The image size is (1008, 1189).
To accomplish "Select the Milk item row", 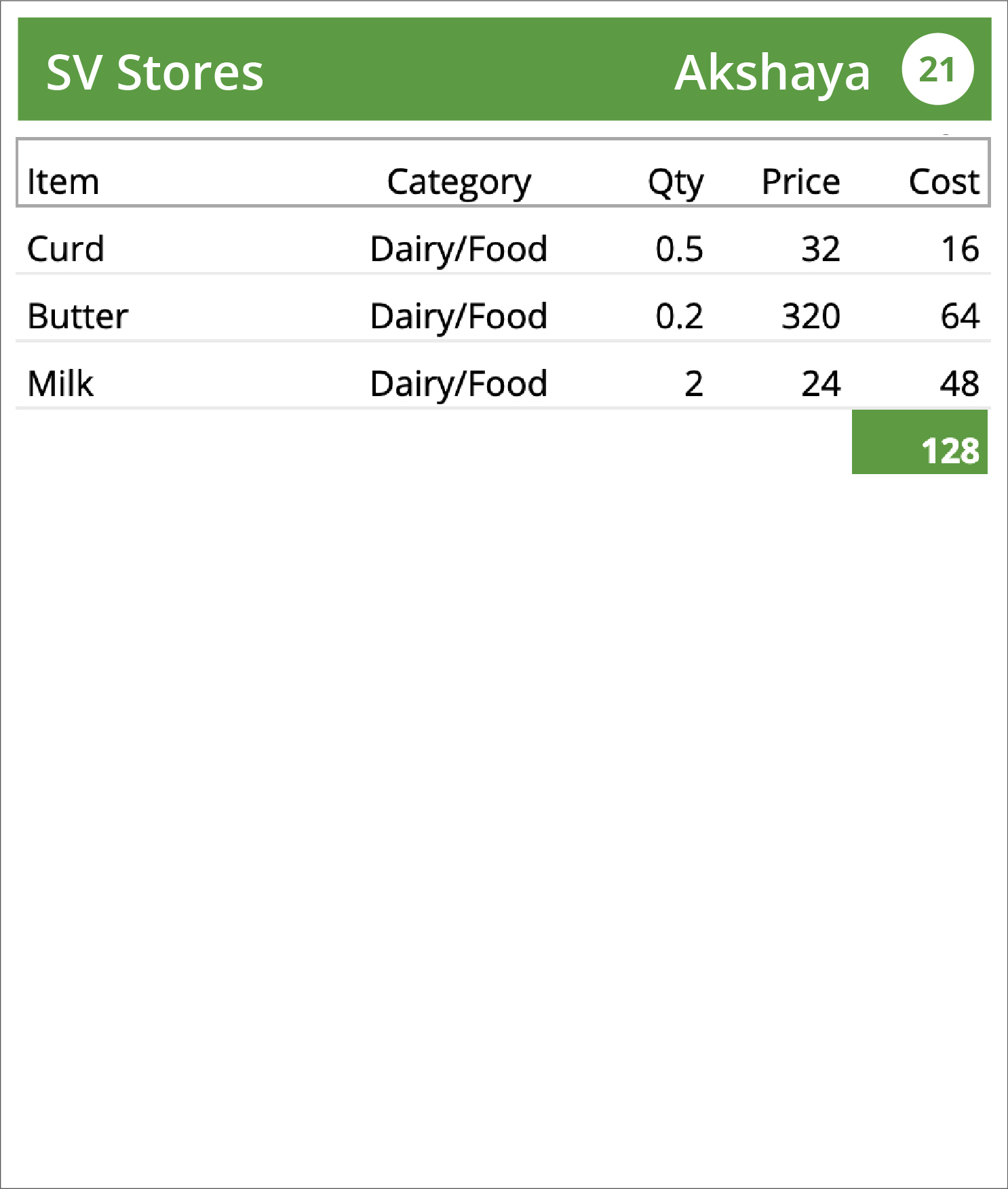I will (x=503, y=383).
